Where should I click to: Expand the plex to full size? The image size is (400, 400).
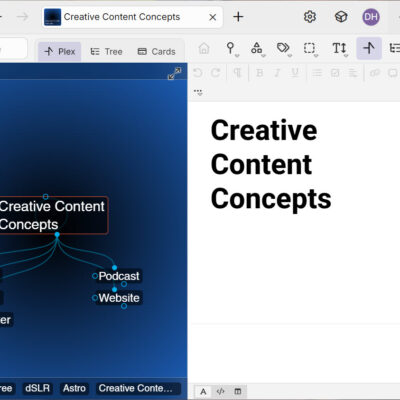click(x=174, y=73)
